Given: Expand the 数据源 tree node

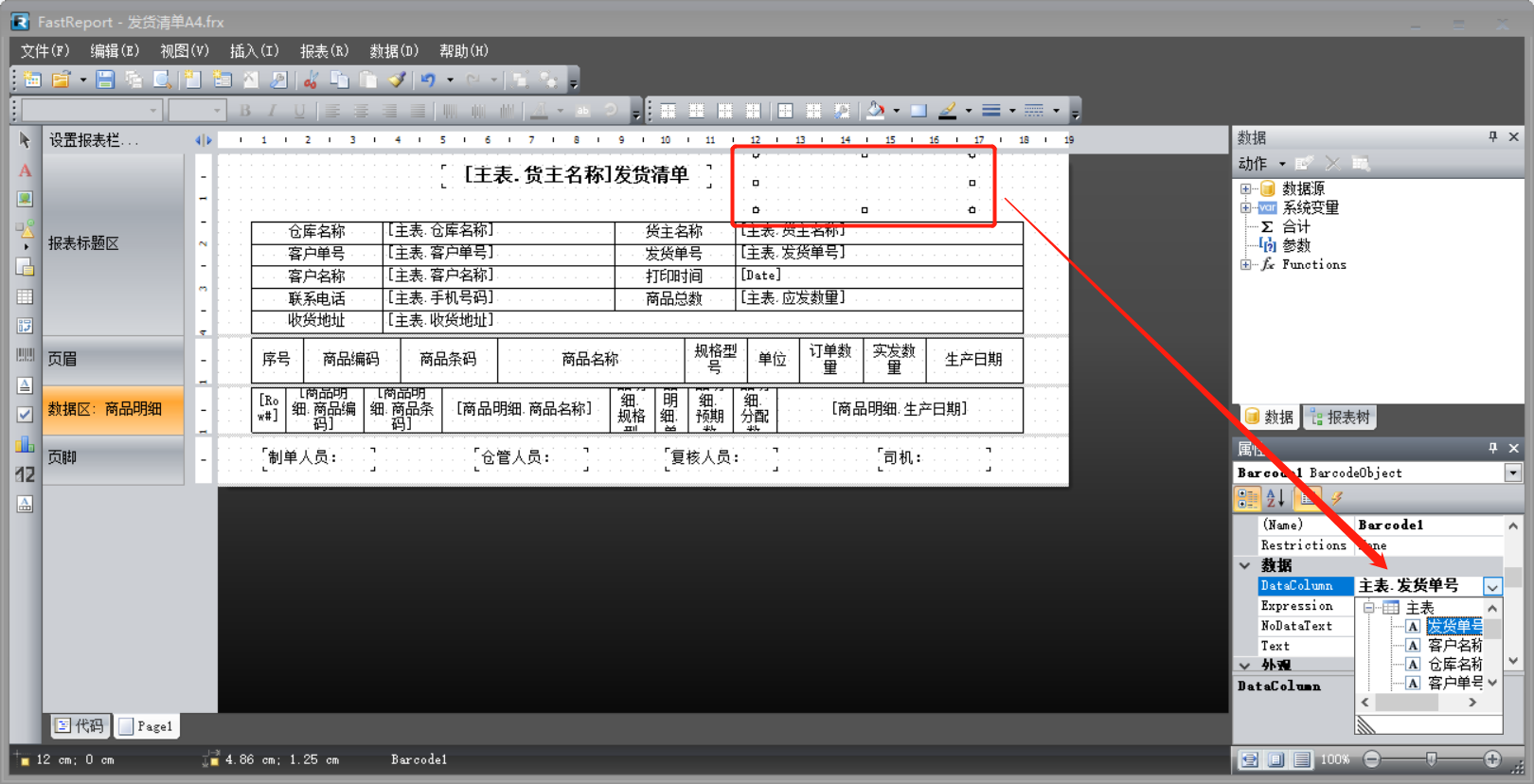Looking at the screenshot, I should click(1246, 188).
